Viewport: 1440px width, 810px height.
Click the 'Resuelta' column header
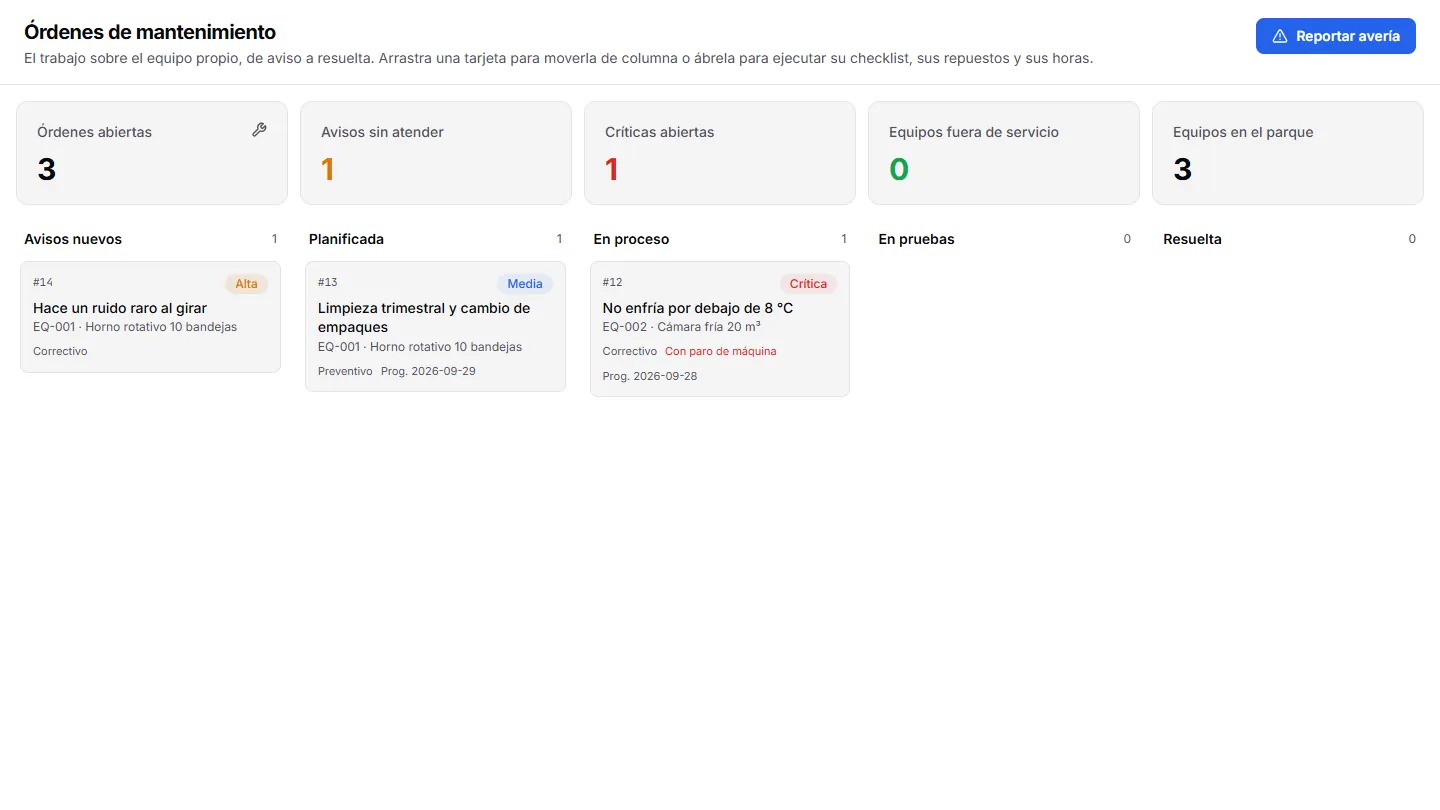click(1192, 239)
